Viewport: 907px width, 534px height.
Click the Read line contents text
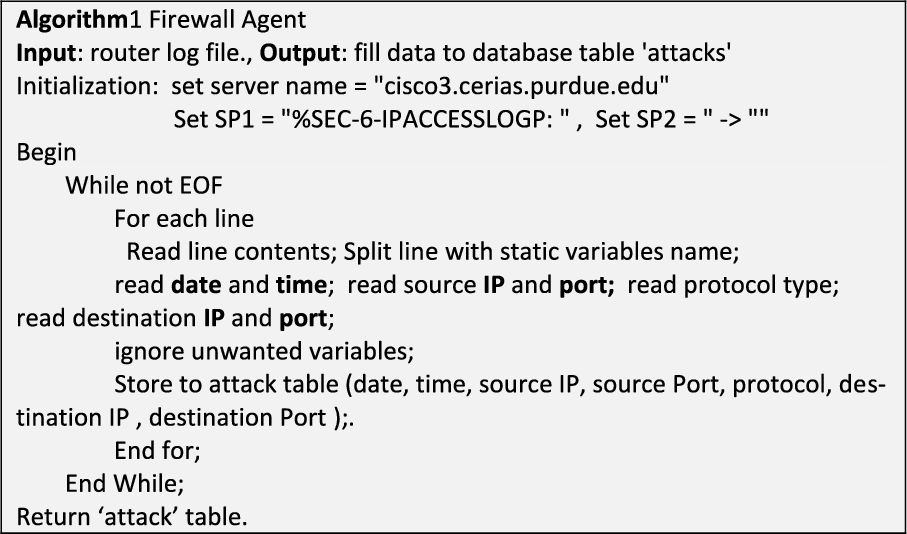[232, 252]
